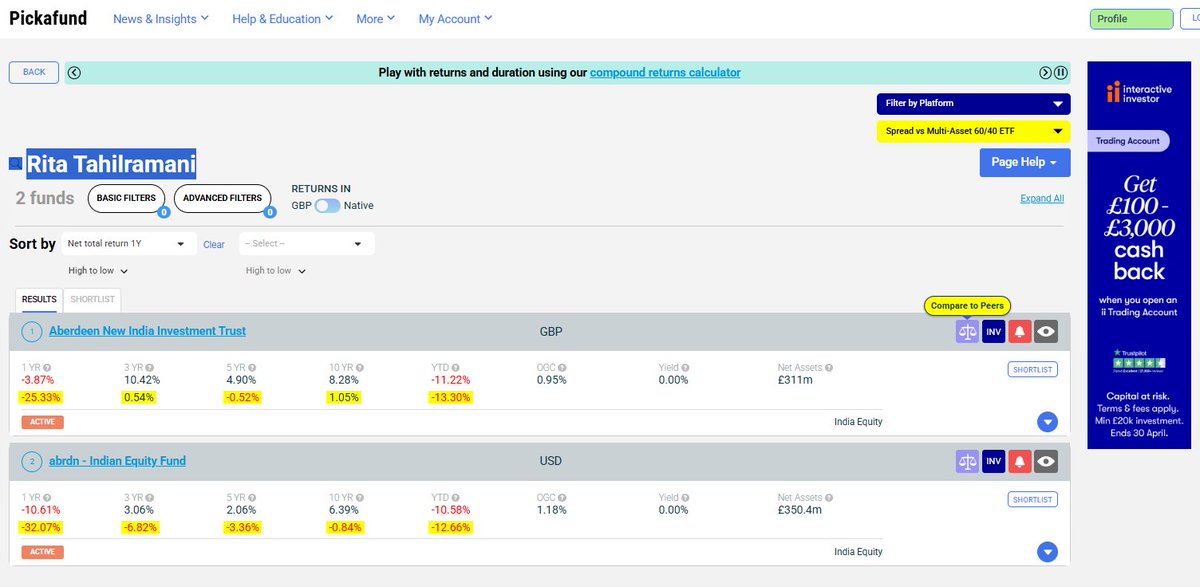1200x587 pixels.
Task: Click scales compare icon for abrdn Indian Equity Fund
Action: point(967,461)
